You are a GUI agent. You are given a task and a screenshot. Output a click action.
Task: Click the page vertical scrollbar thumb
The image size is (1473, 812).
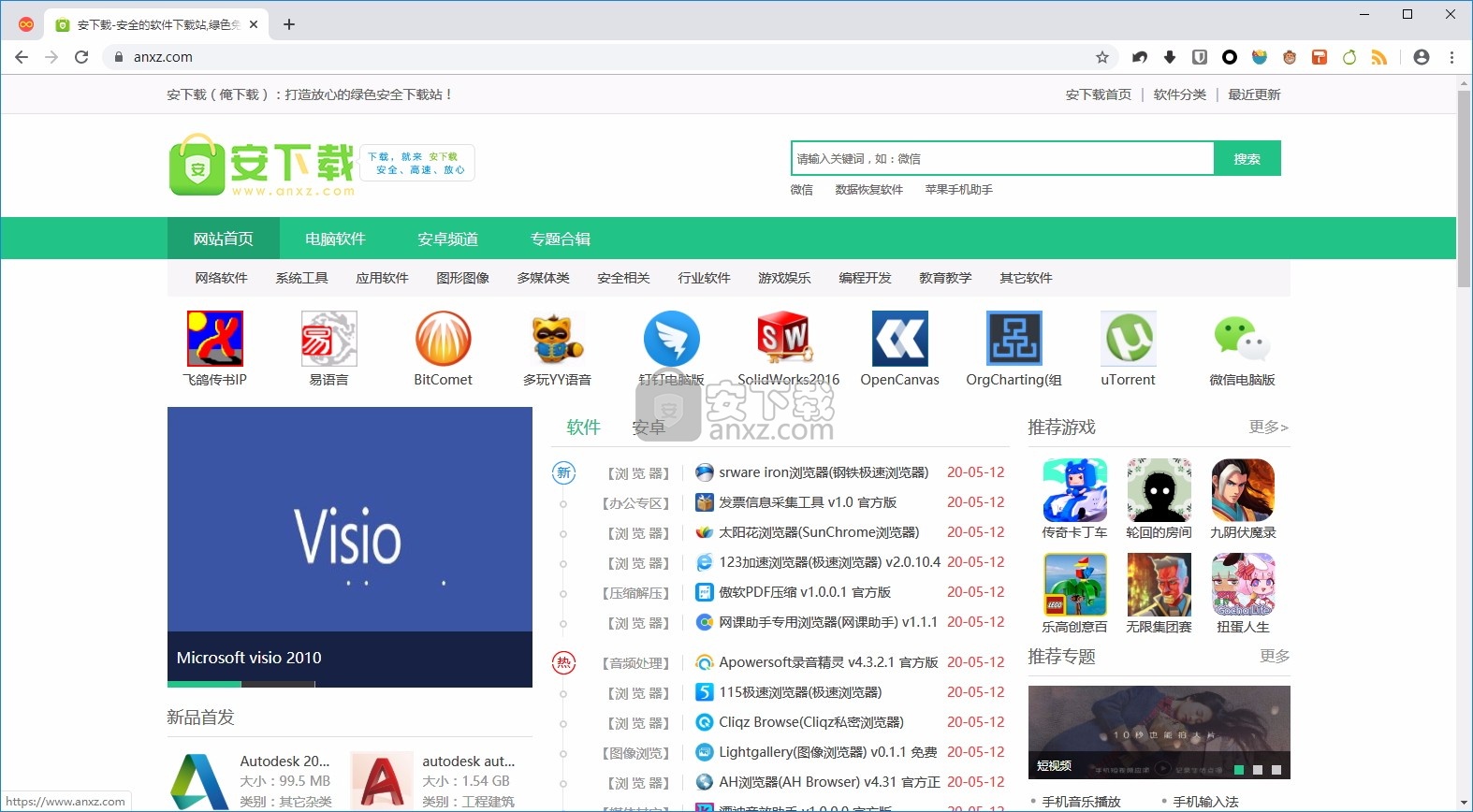(1465, 189)
